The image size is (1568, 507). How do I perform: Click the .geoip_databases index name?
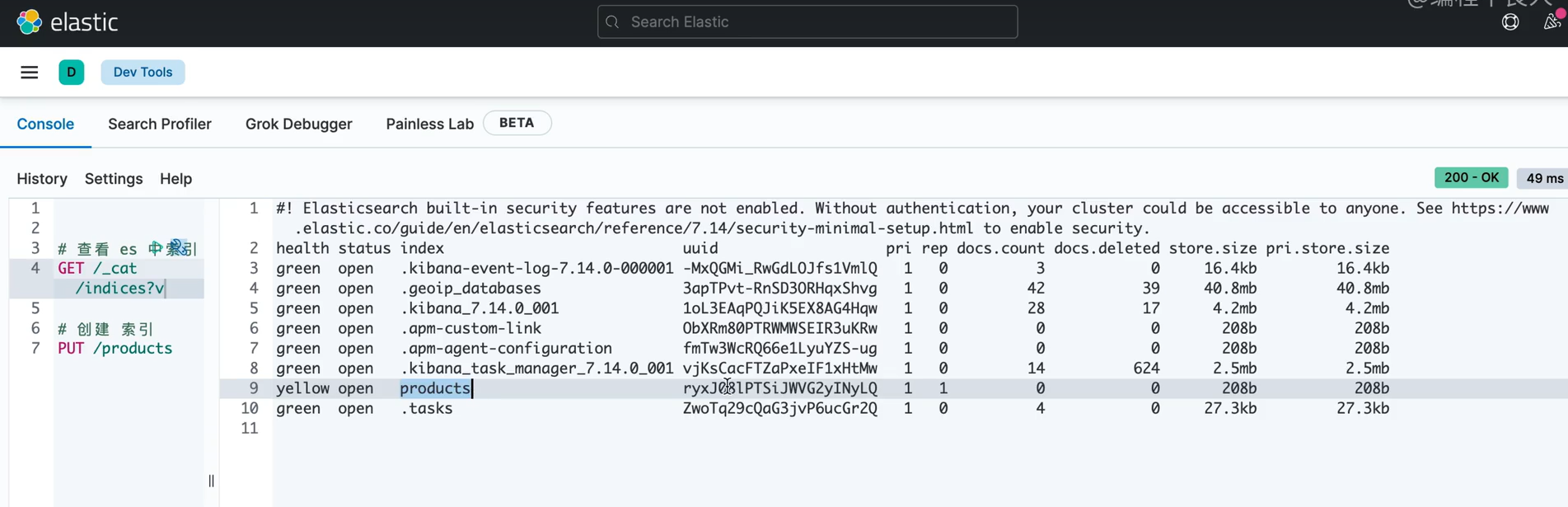click(470, 289)
